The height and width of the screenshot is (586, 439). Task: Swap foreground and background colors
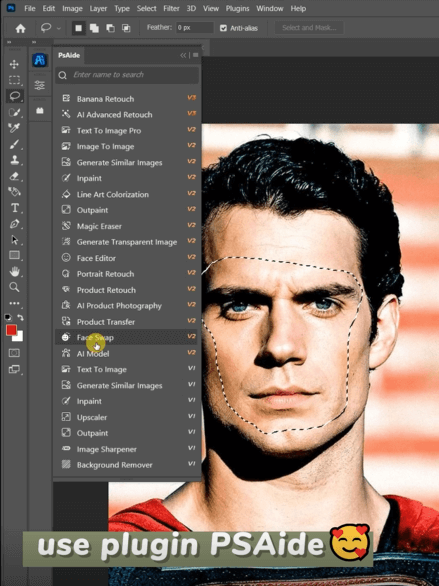[20, 318]
